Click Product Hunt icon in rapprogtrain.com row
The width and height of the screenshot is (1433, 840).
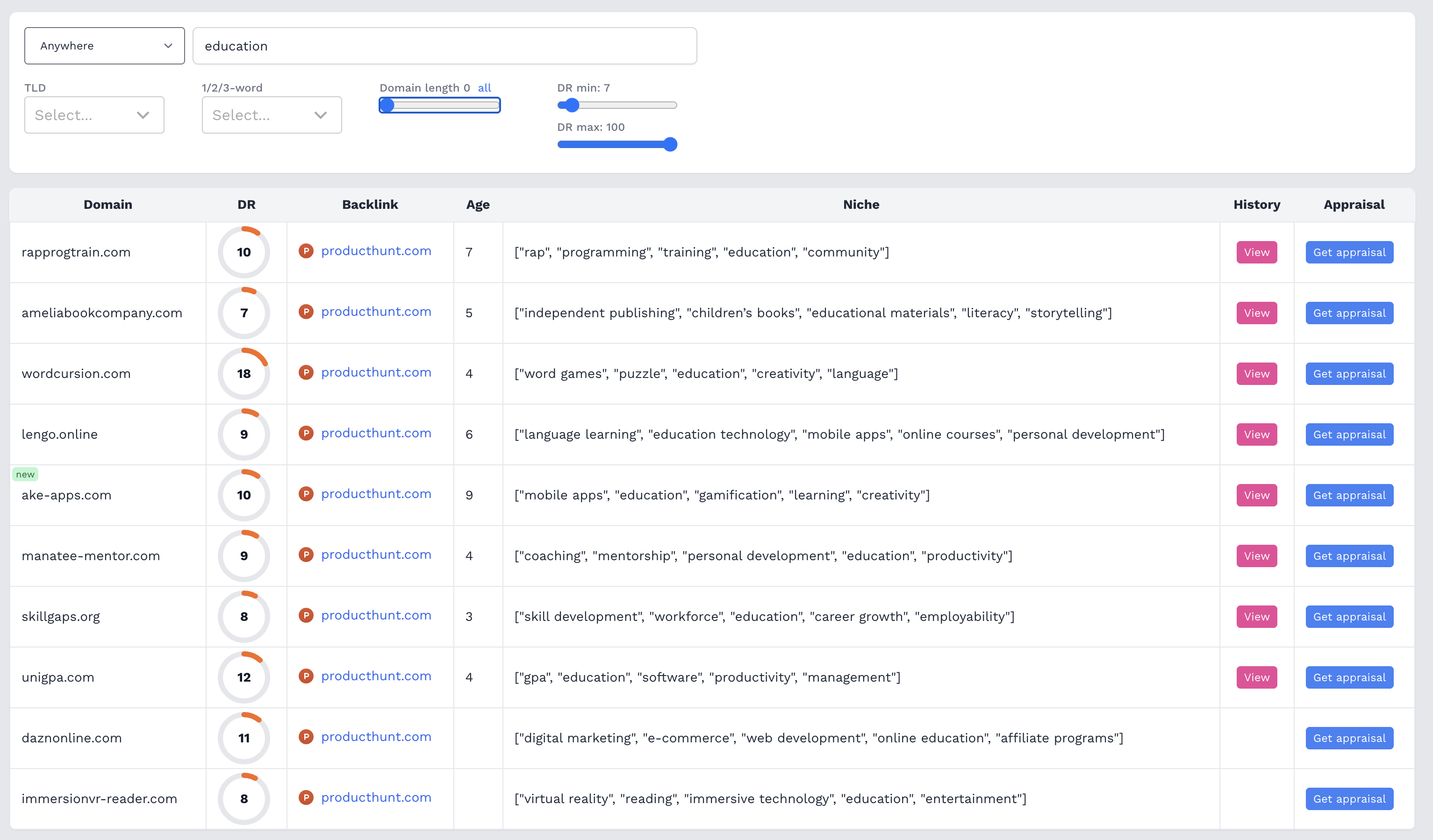306,250
